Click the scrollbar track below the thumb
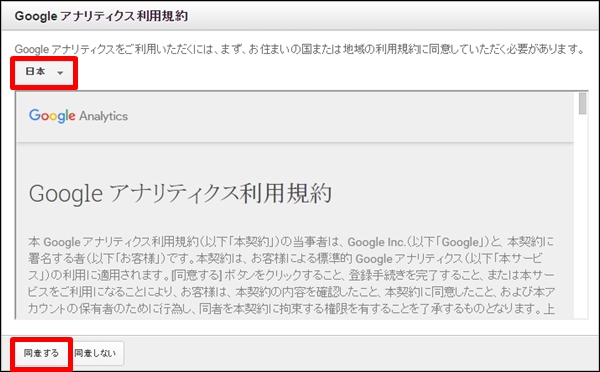This screenshot has height=372, width=600. click(x=582, y=216)
